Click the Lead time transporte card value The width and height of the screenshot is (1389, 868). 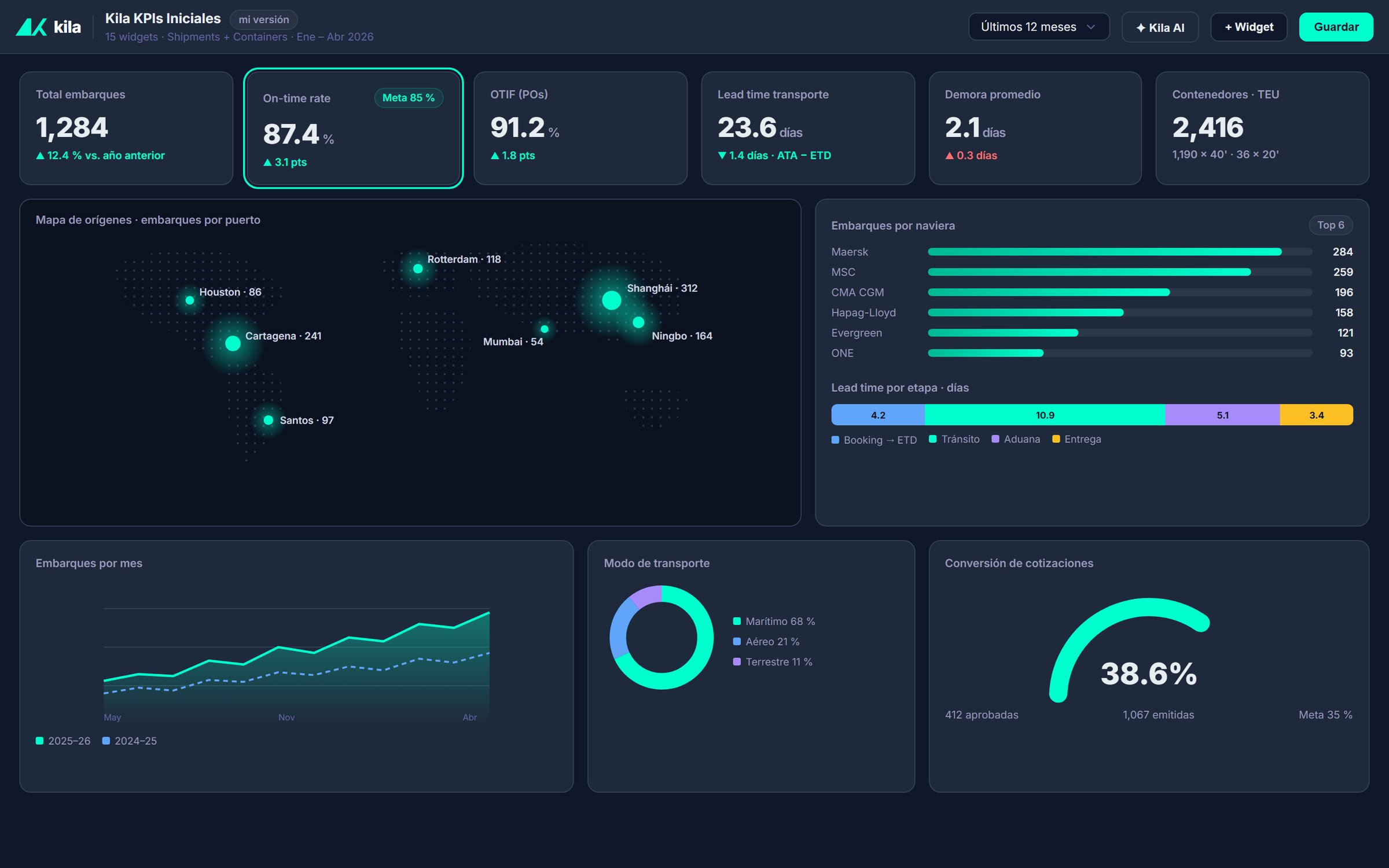747,127
